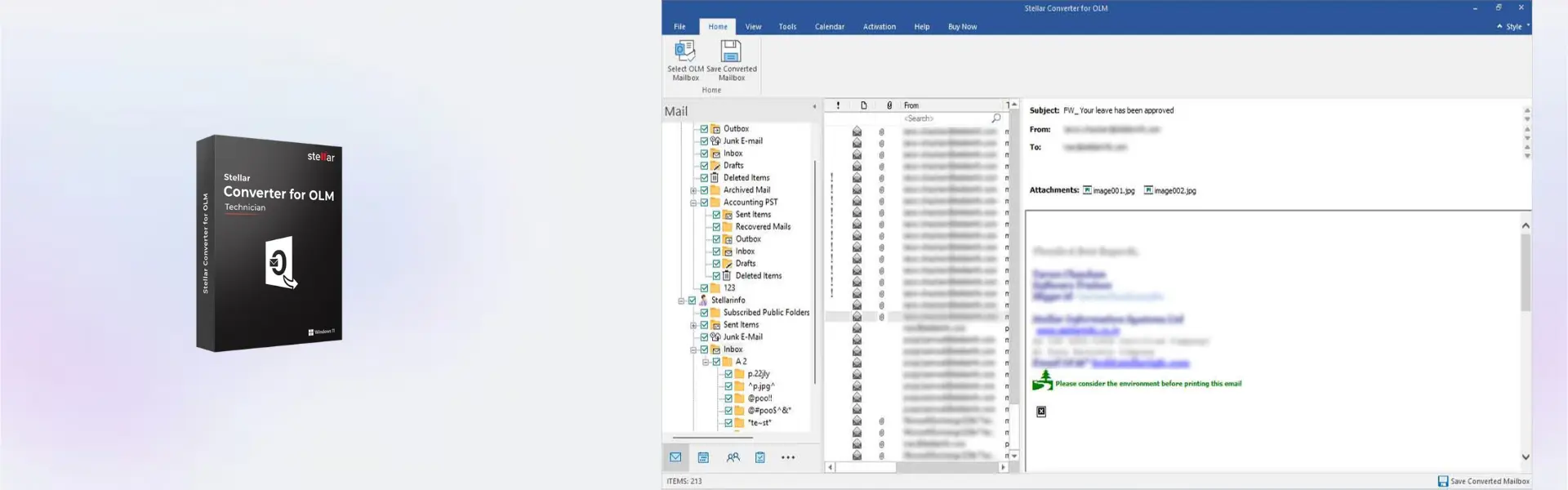Sort by the item type page-icon column header
The width and height of the screenshot is (1568, 490).
click(863, 105)
